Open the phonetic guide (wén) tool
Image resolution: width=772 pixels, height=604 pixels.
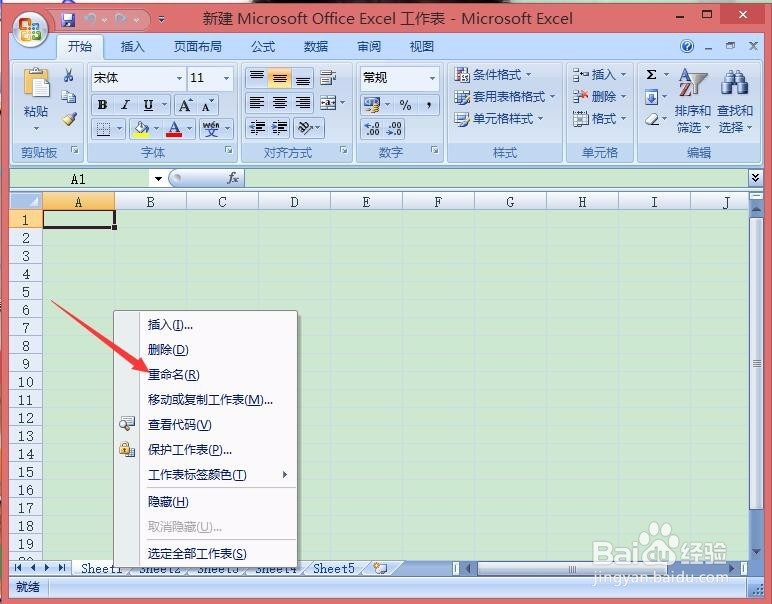pyautogui.click(x=211, y=129)
